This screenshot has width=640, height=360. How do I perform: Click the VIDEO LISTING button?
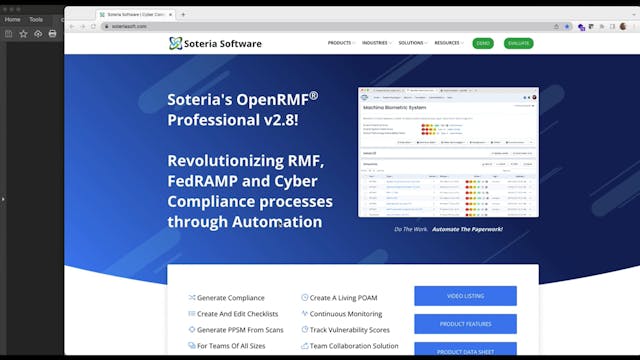(x=465, y=296)
